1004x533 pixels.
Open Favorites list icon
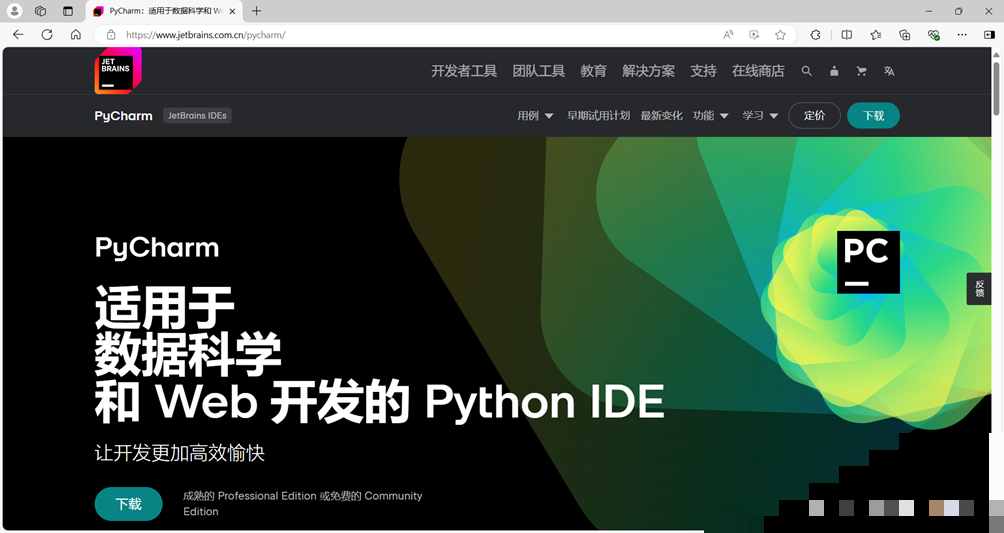(x=875, y=35)
